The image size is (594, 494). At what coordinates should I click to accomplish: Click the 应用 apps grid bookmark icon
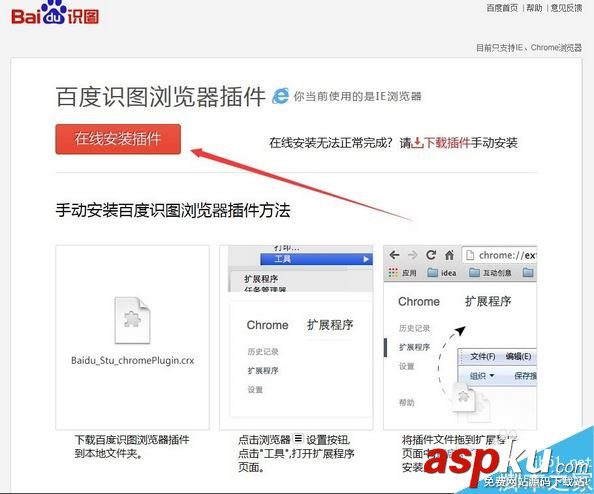click(393, 272)
